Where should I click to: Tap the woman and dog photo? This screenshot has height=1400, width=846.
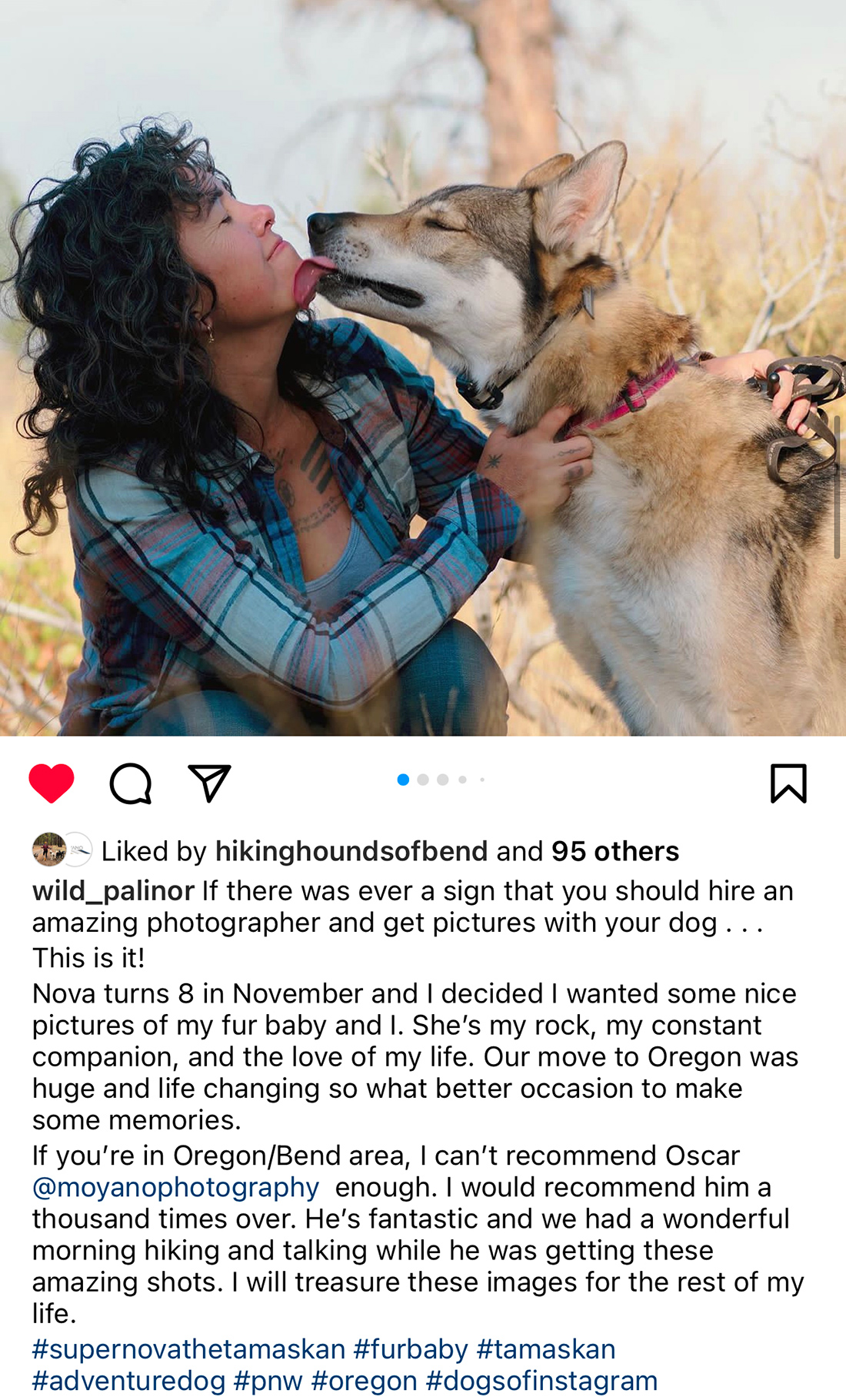click(x=423, y=367)
